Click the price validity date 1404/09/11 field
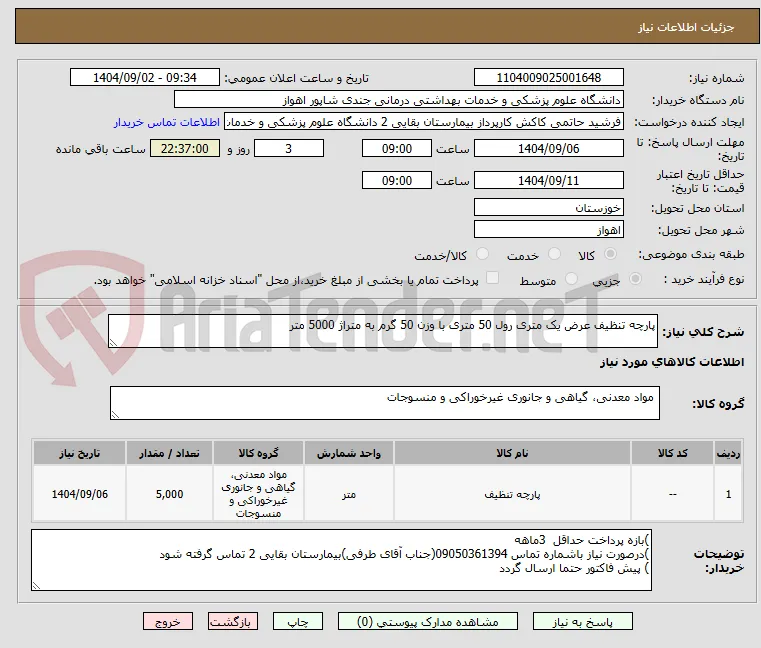Image resolution: width=761 pixels, height=648 pixels. click(x=548, y=181)
